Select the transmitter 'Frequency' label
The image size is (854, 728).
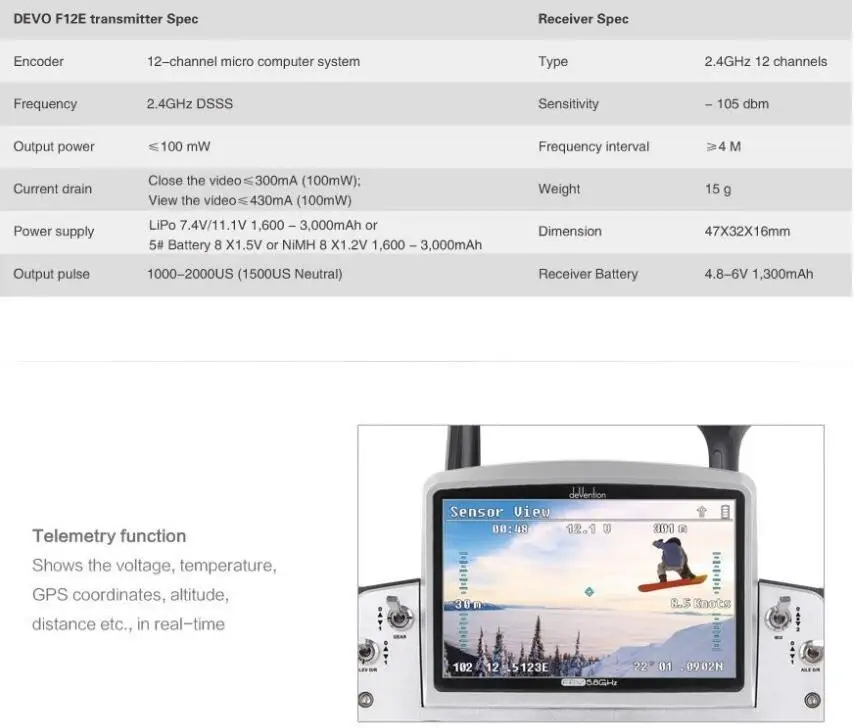point(45,104)
